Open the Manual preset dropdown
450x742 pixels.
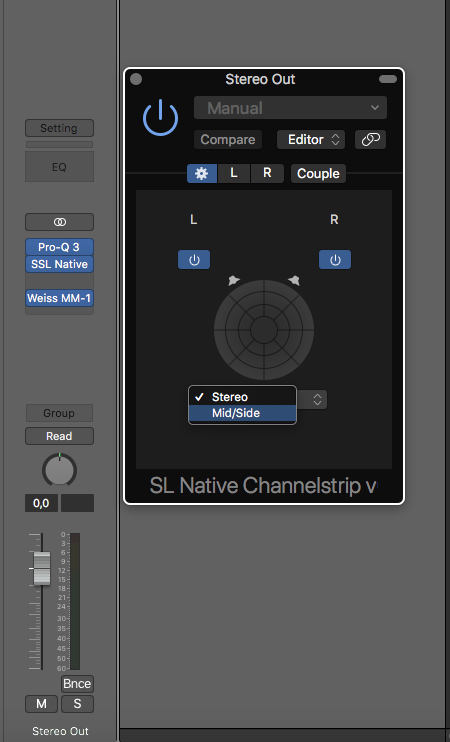click(290, 108)
